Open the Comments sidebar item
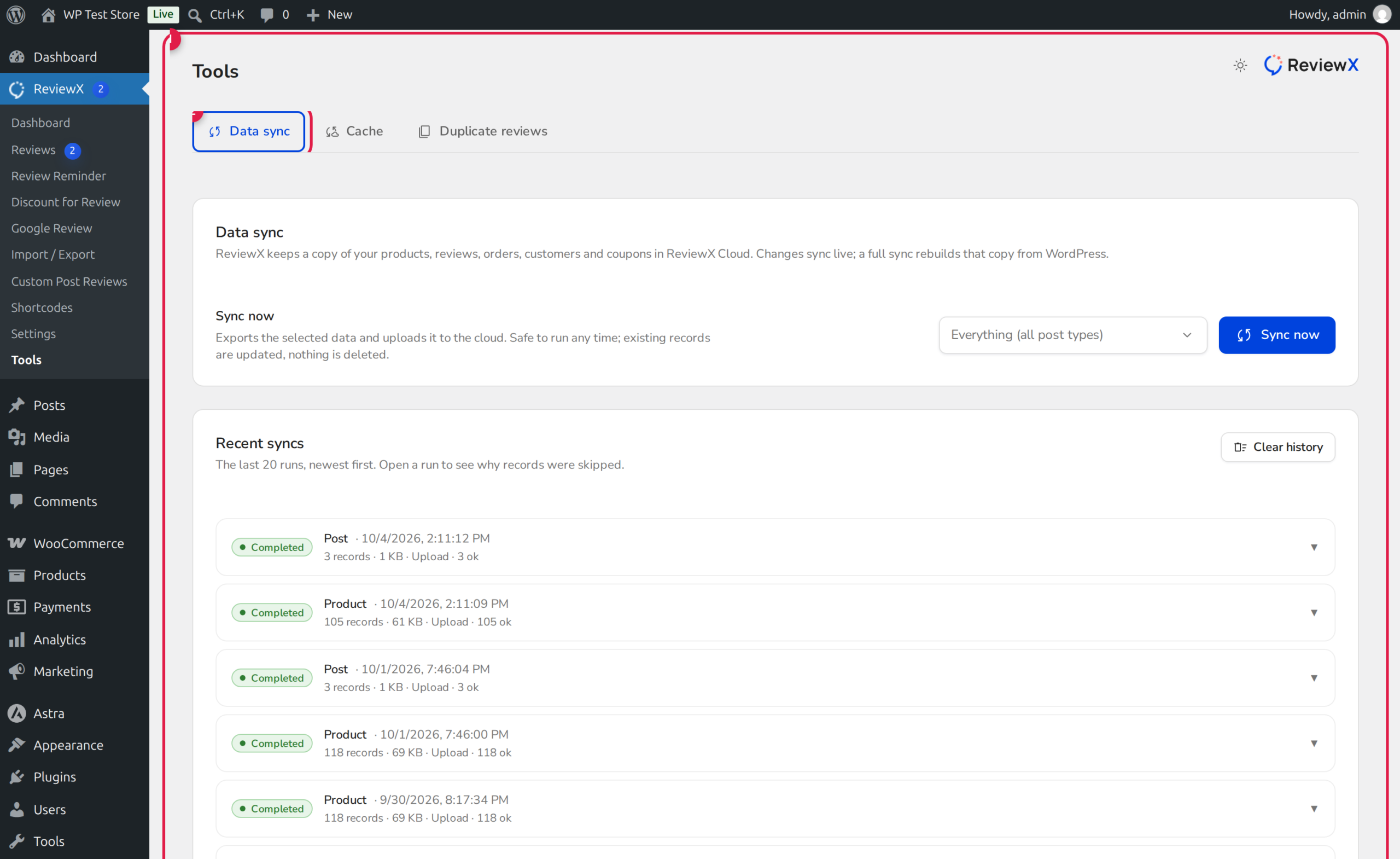The image size is (1400, 859). coord(74,501)
